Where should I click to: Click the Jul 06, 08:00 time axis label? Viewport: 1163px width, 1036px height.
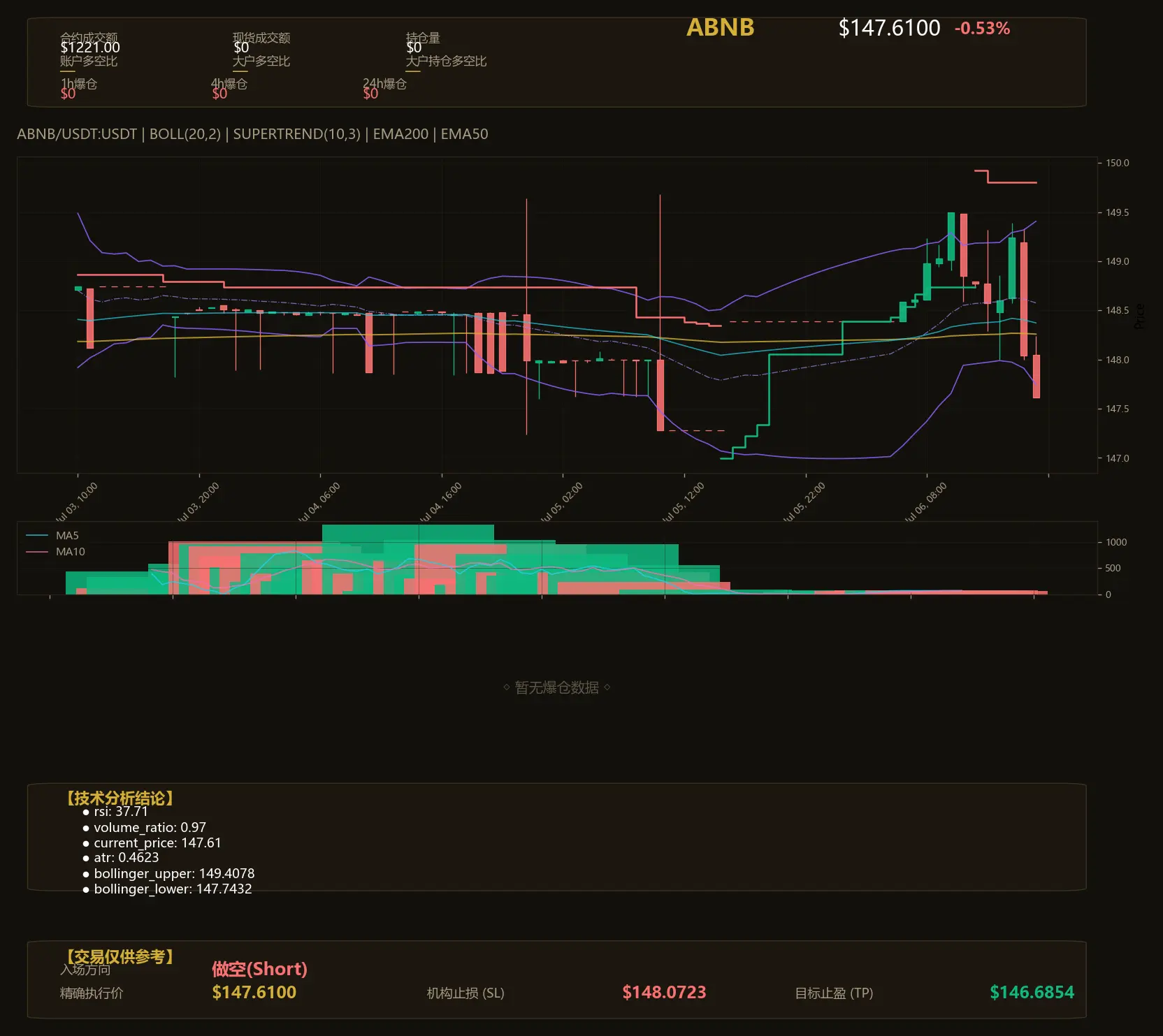click(926, 502)
